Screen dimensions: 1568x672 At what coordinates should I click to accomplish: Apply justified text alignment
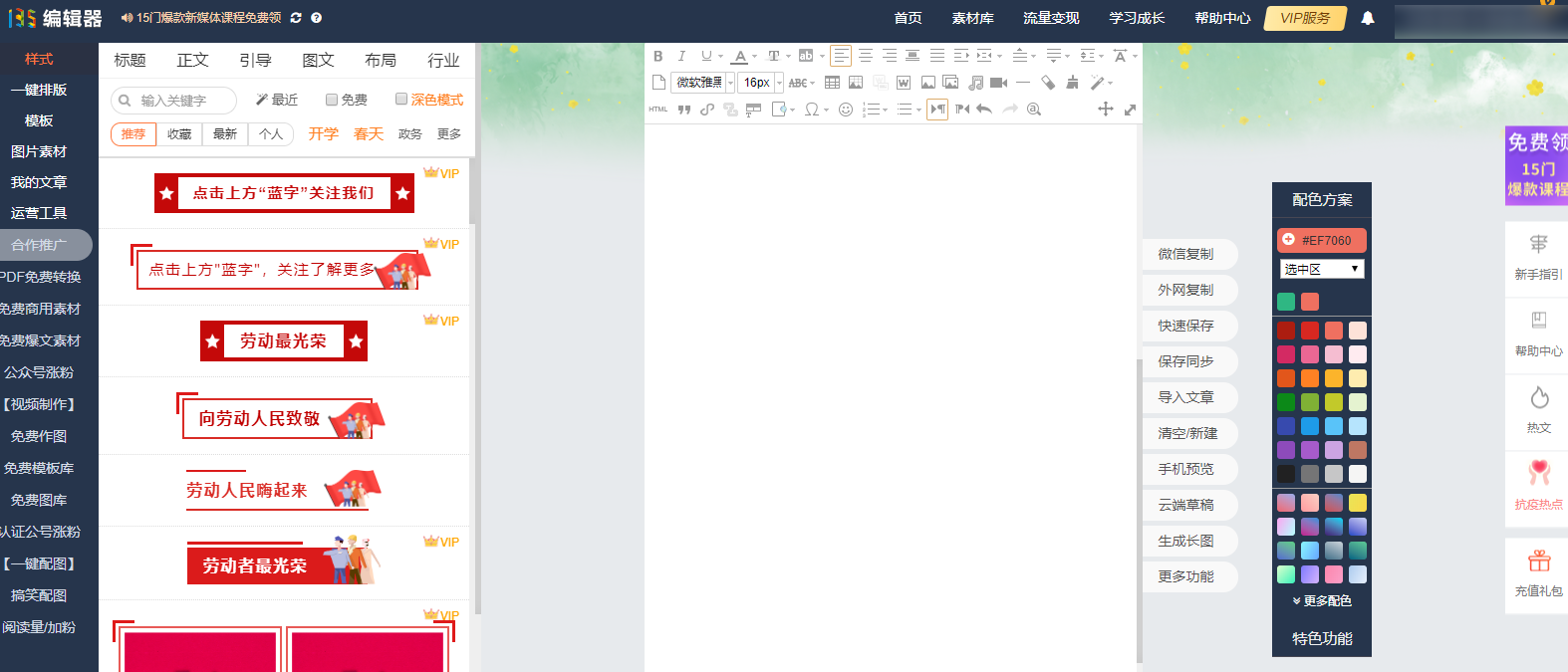point(936,56)
